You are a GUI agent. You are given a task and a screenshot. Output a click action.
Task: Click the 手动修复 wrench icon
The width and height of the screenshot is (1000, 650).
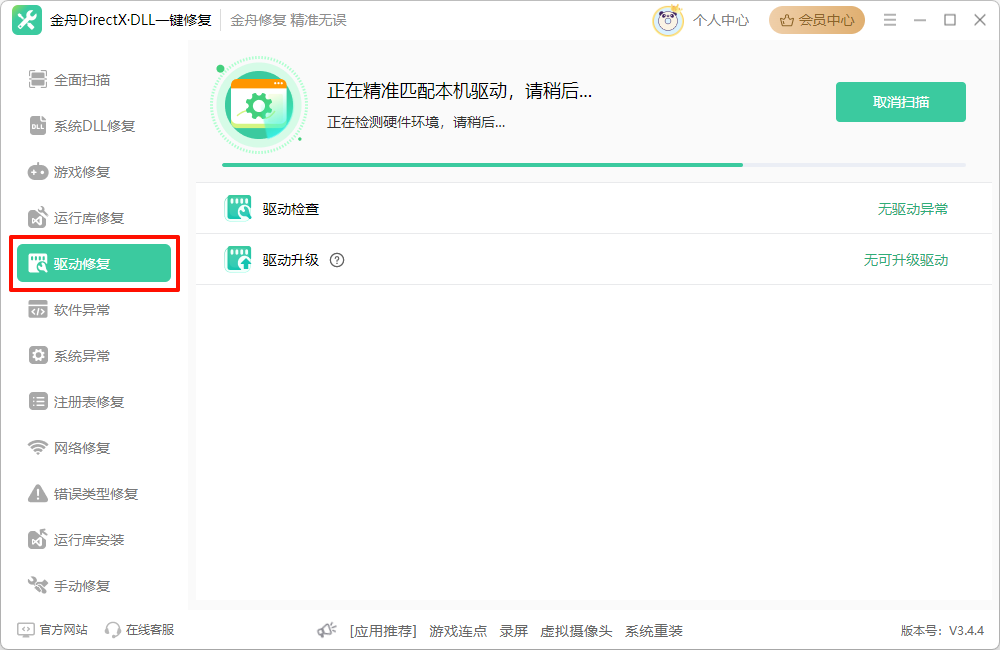tap(38, 585)
